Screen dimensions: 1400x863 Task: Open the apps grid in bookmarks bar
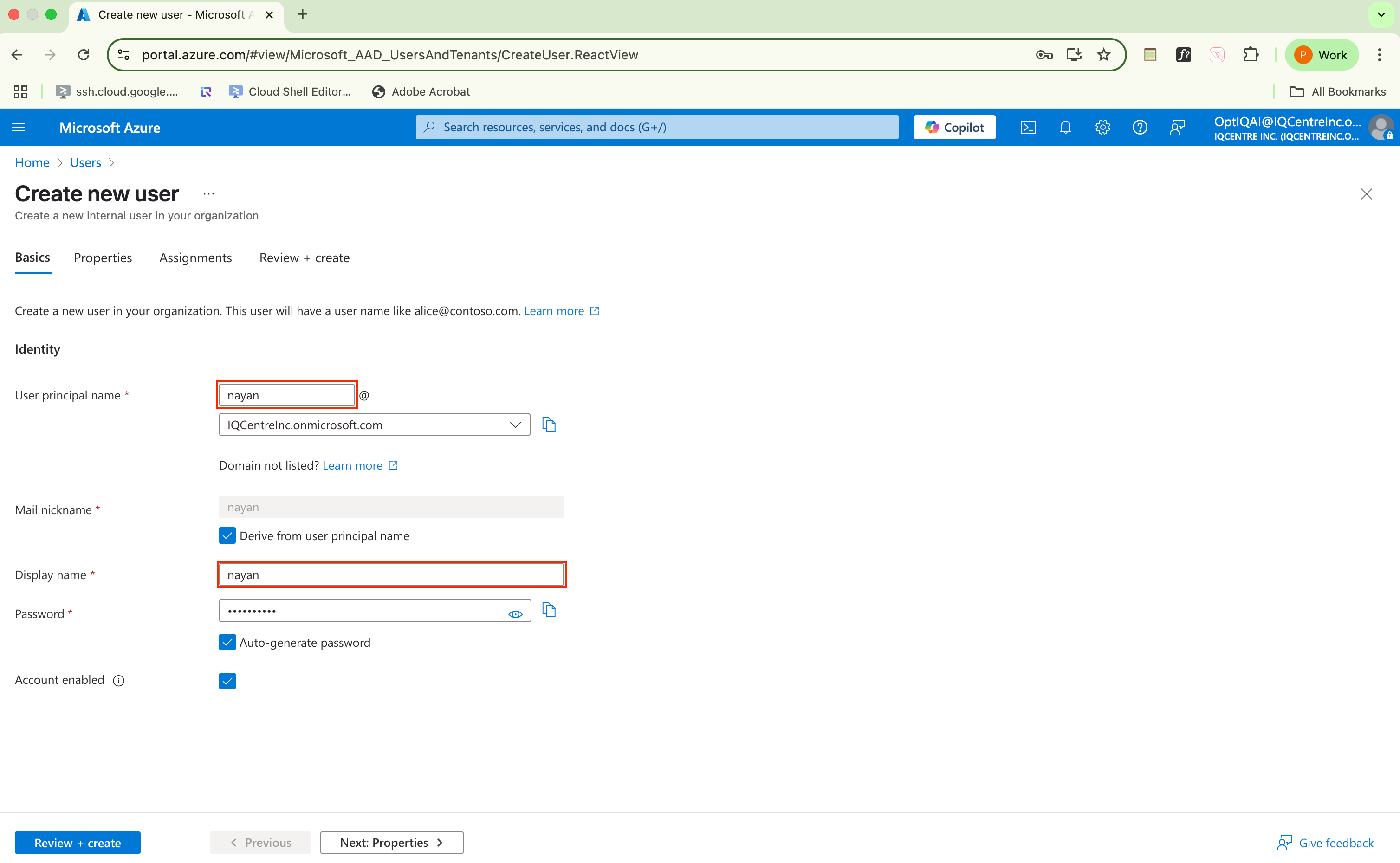click(20, 92)
